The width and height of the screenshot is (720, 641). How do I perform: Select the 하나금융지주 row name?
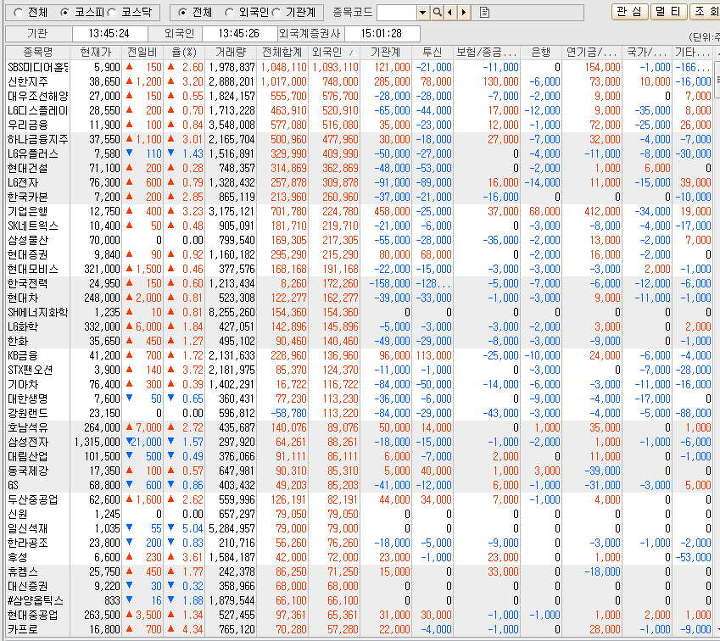point(38,140)
